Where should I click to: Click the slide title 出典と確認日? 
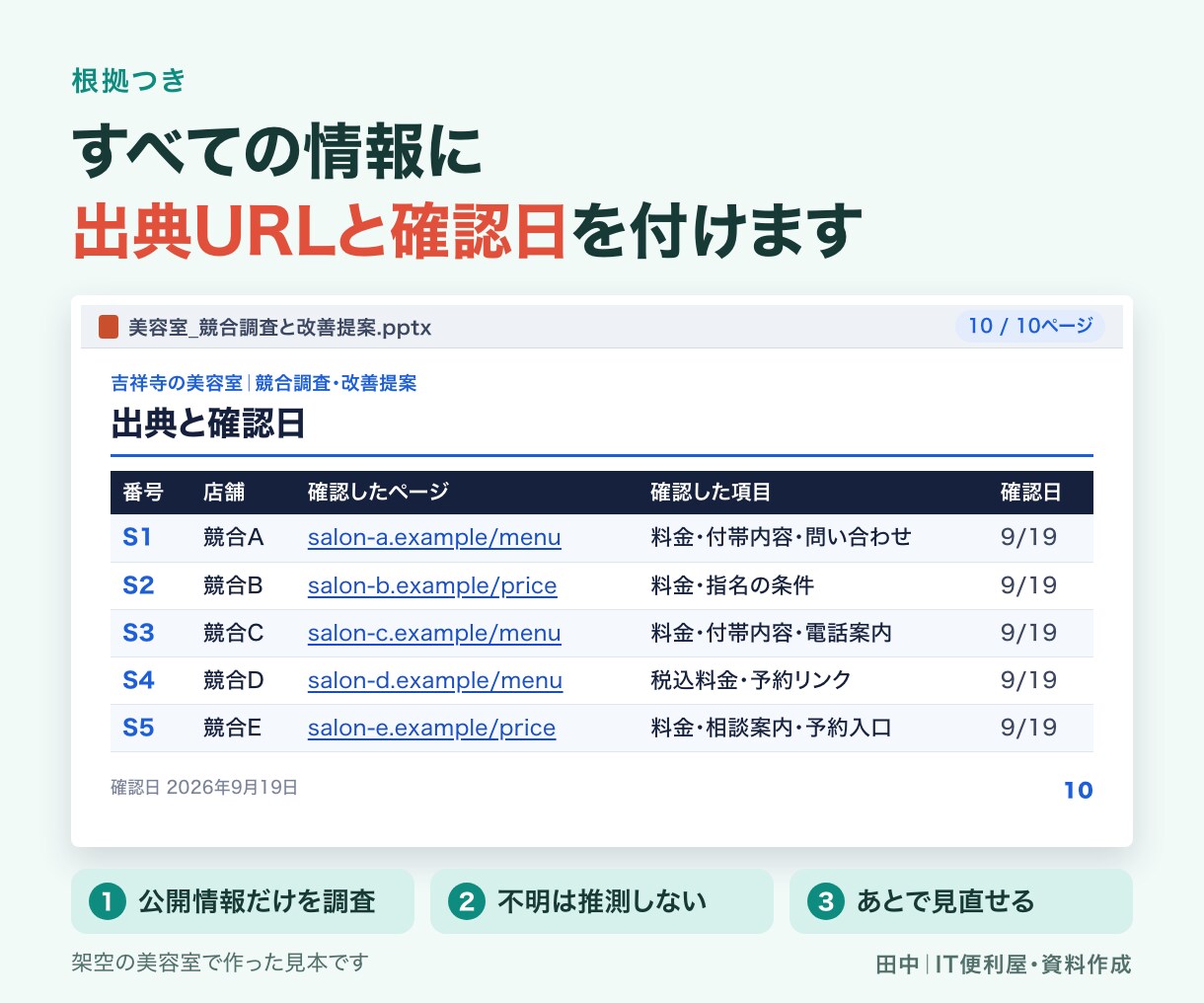tap(208, 424)
